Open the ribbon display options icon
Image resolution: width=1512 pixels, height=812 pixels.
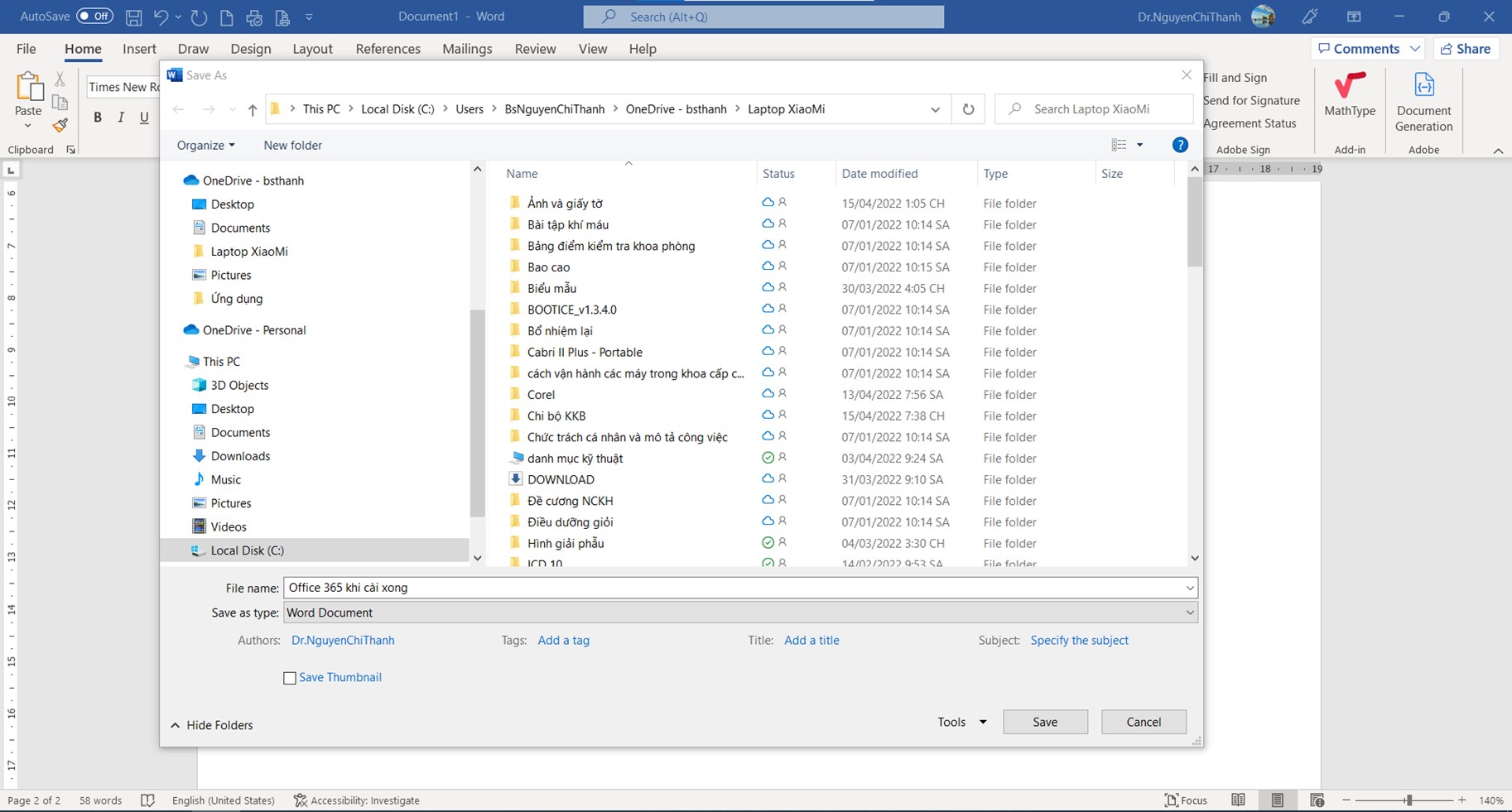click(1354, 17)
